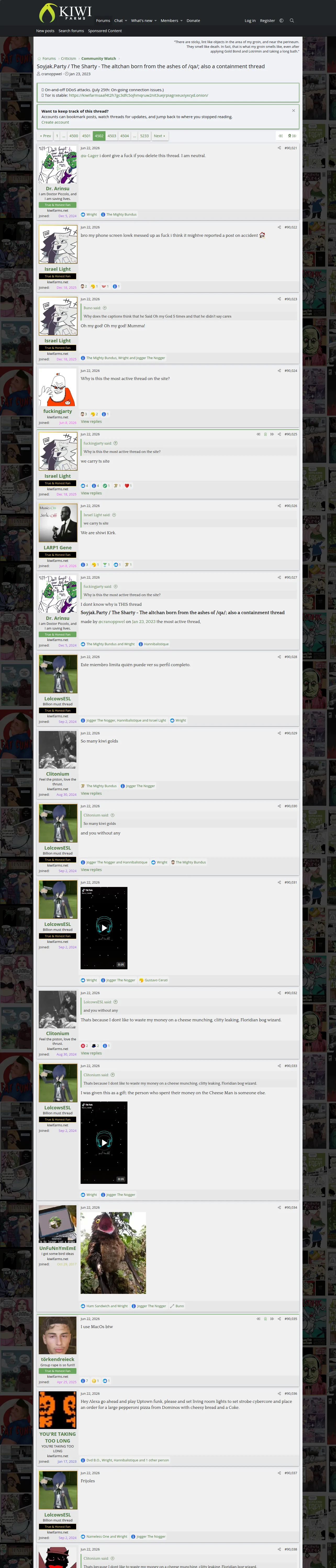Screen dimensions: 336x1568
Task: Open Dr. Arinsu's avatar on post #90,021
Action: click(58, 164)
